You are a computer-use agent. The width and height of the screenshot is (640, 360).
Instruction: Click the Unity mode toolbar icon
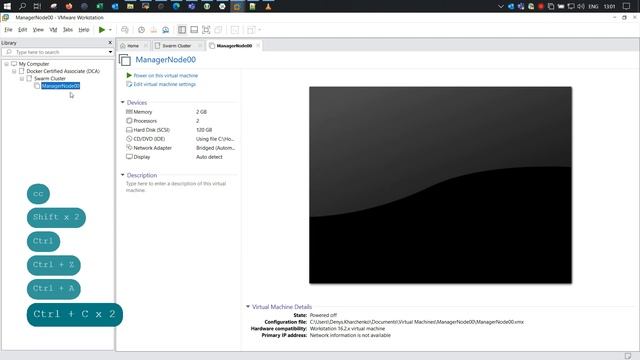click(x=218, y=30)
